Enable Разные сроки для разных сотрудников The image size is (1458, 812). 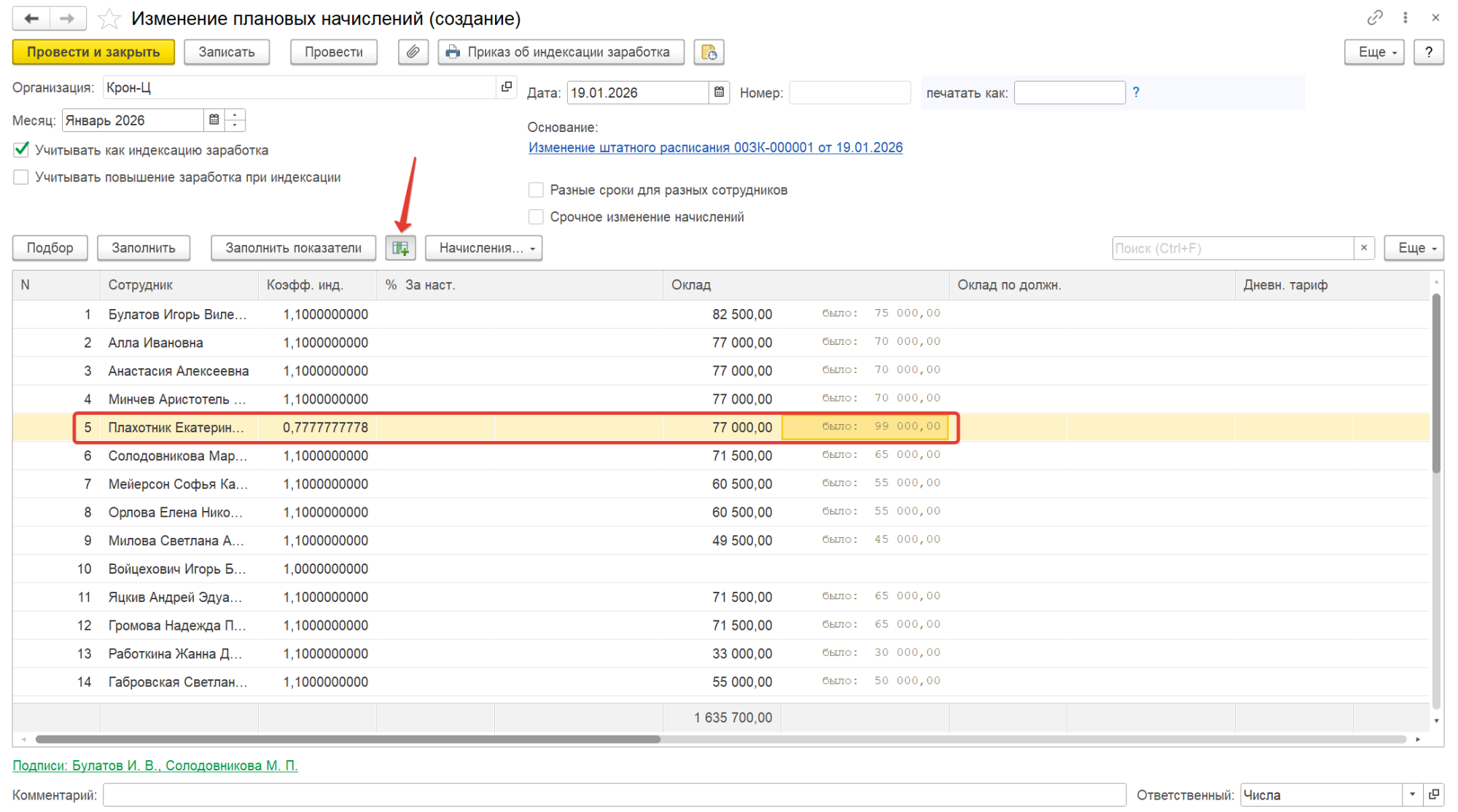536,190
